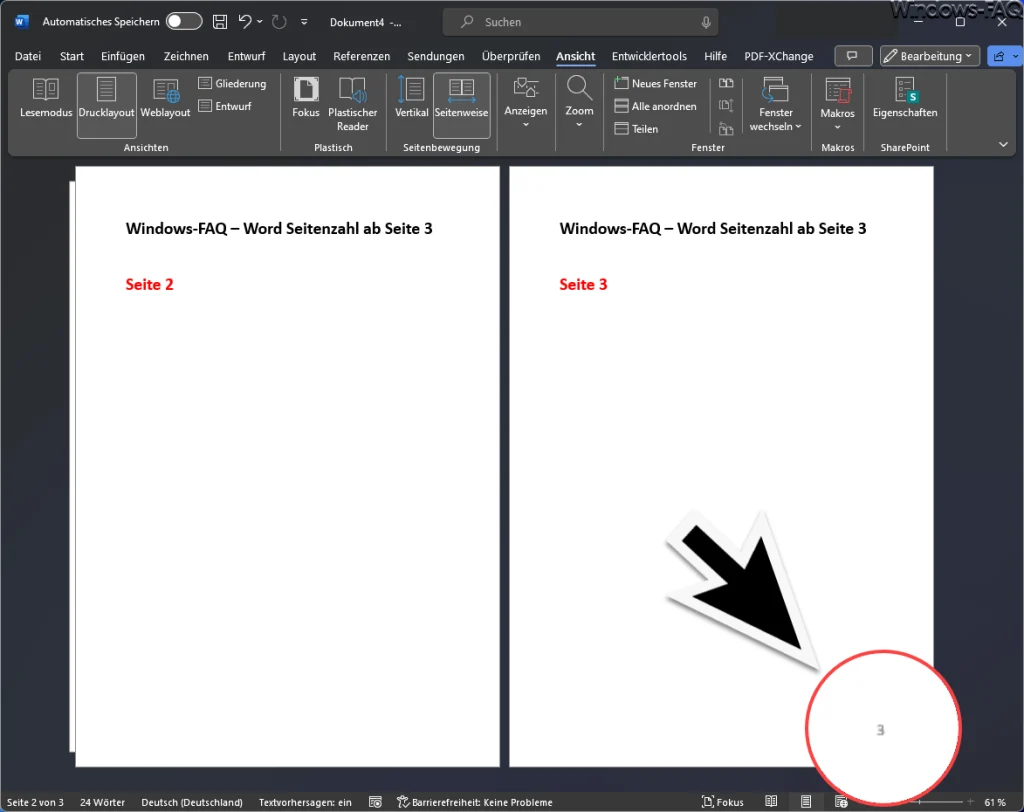Click "Seite 2 von 3" in status bar
The width and height of the screenshot is (1024, 812).
pos(35,802)
